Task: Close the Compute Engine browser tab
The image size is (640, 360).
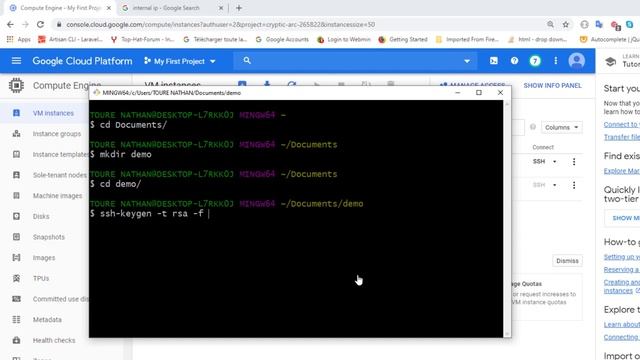Action: pos(109,8)
